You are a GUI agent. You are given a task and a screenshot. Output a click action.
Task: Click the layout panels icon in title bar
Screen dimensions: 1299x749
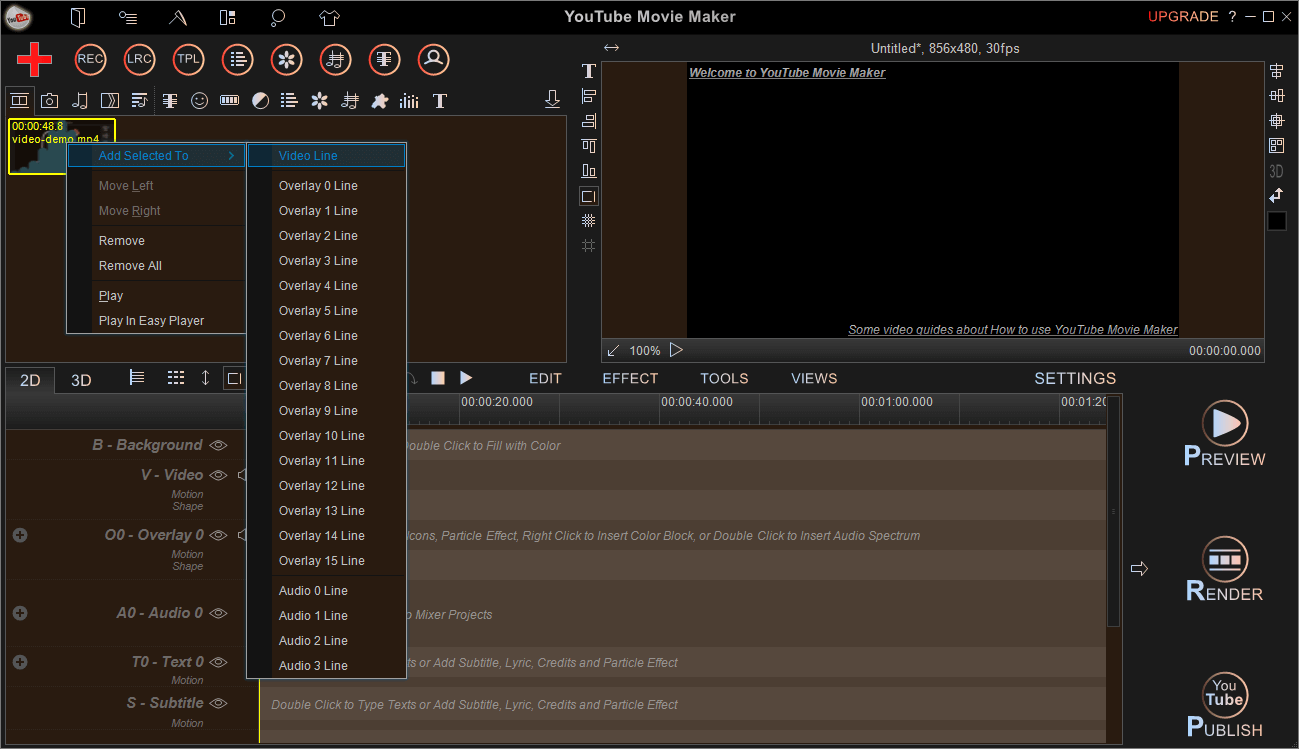228,17
